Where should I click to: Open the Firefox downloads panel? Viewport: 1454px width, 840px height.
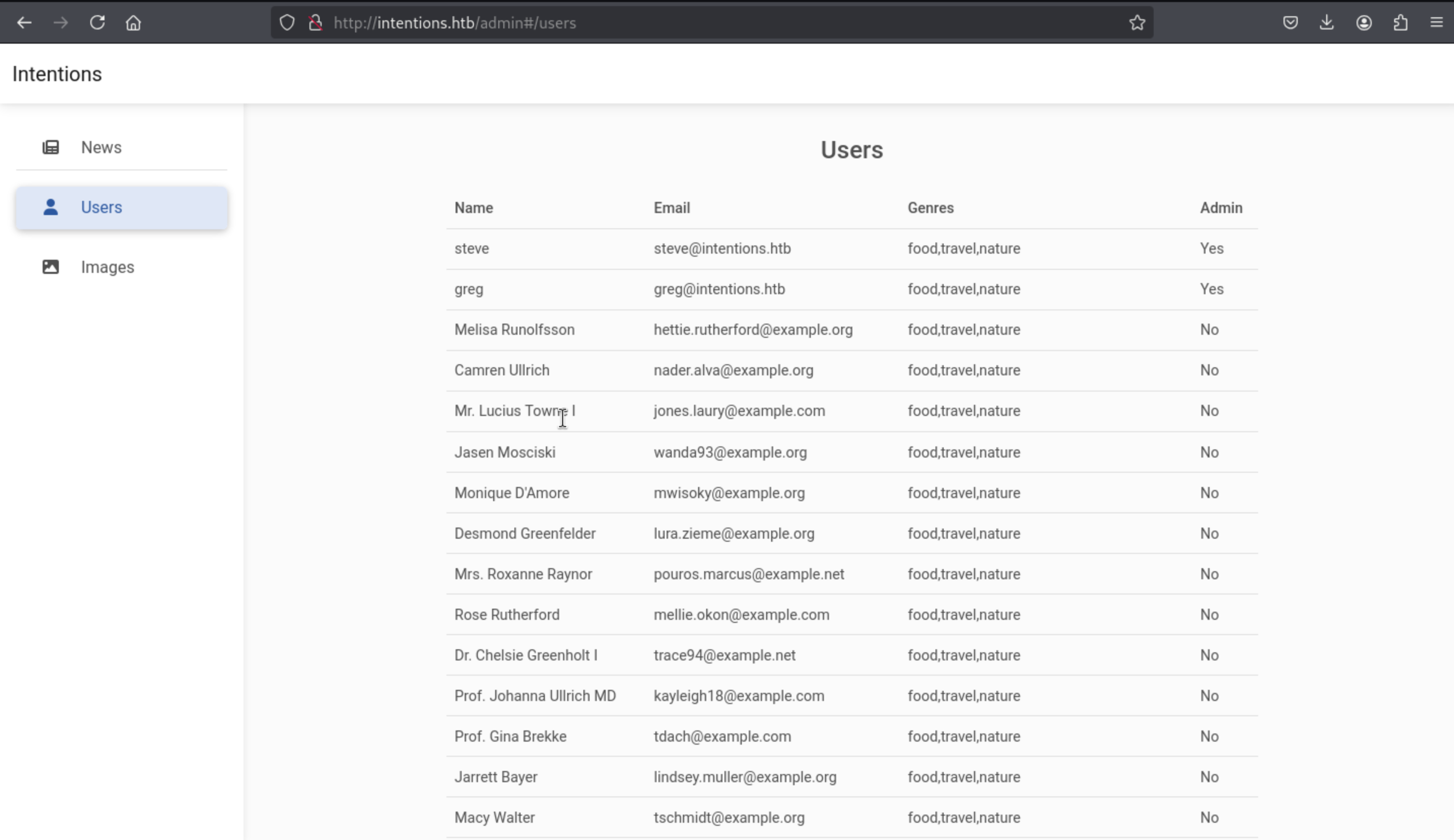1327,22
